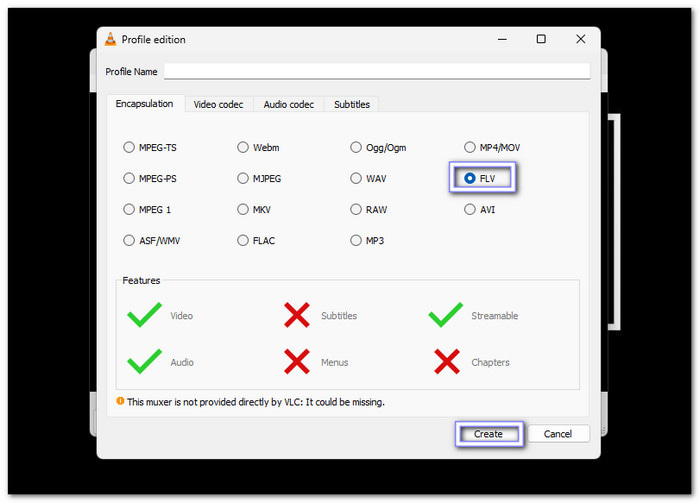Click the red X beside Menus
Screen dimensions: 700x503
click(297, 362)
